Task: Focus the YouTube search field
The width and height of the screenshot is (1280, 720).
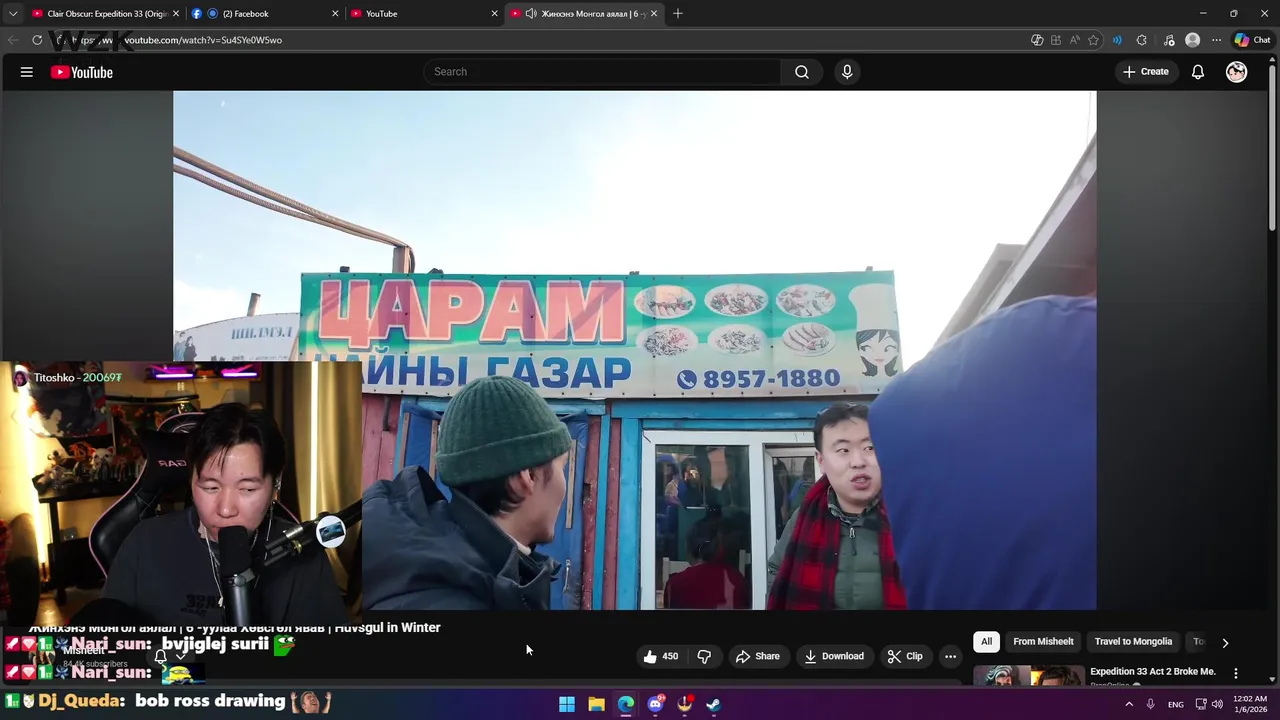Action: pyautogui.click(x=602, y=72)
